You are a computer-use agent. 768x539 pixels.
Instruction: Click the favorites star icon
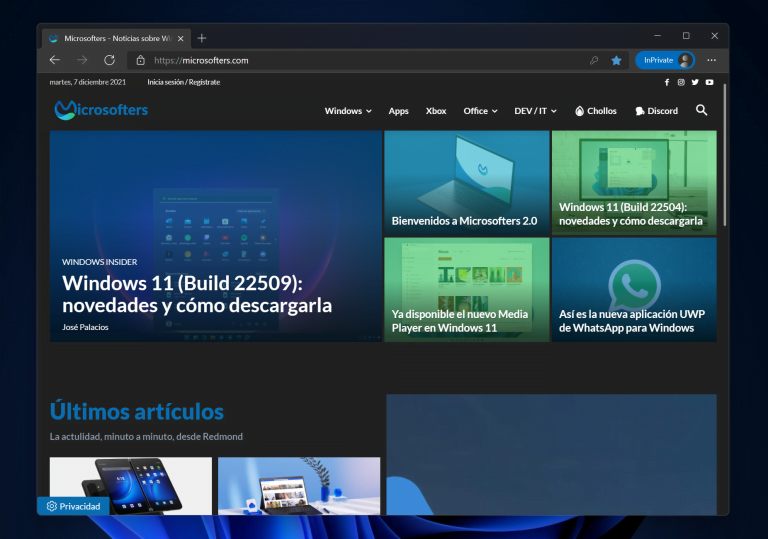point(616,60)
